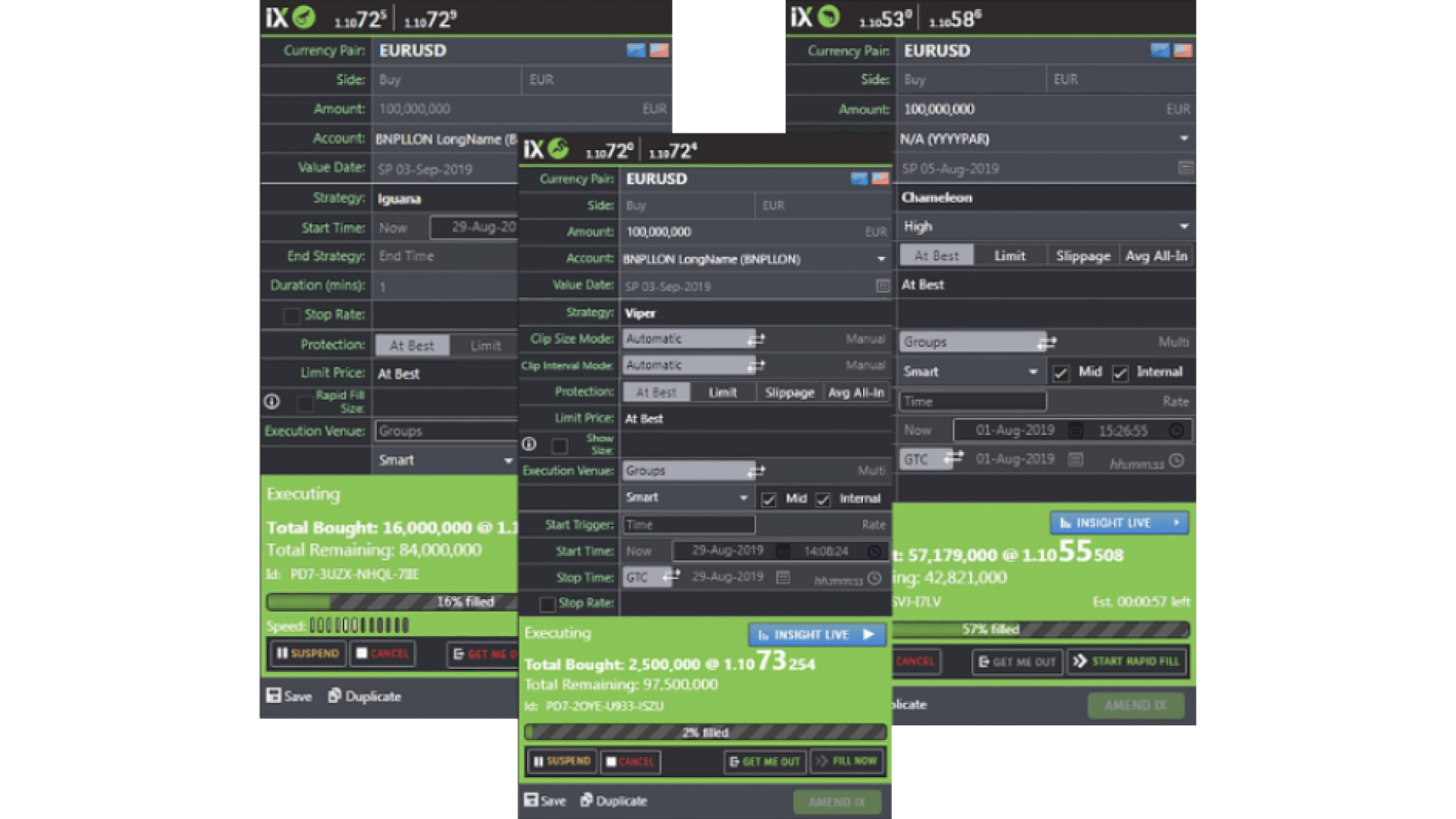Expand the N/A (YYYYPAR) account dropdown
This screenshot has height=819, width=1456.
1183,139
